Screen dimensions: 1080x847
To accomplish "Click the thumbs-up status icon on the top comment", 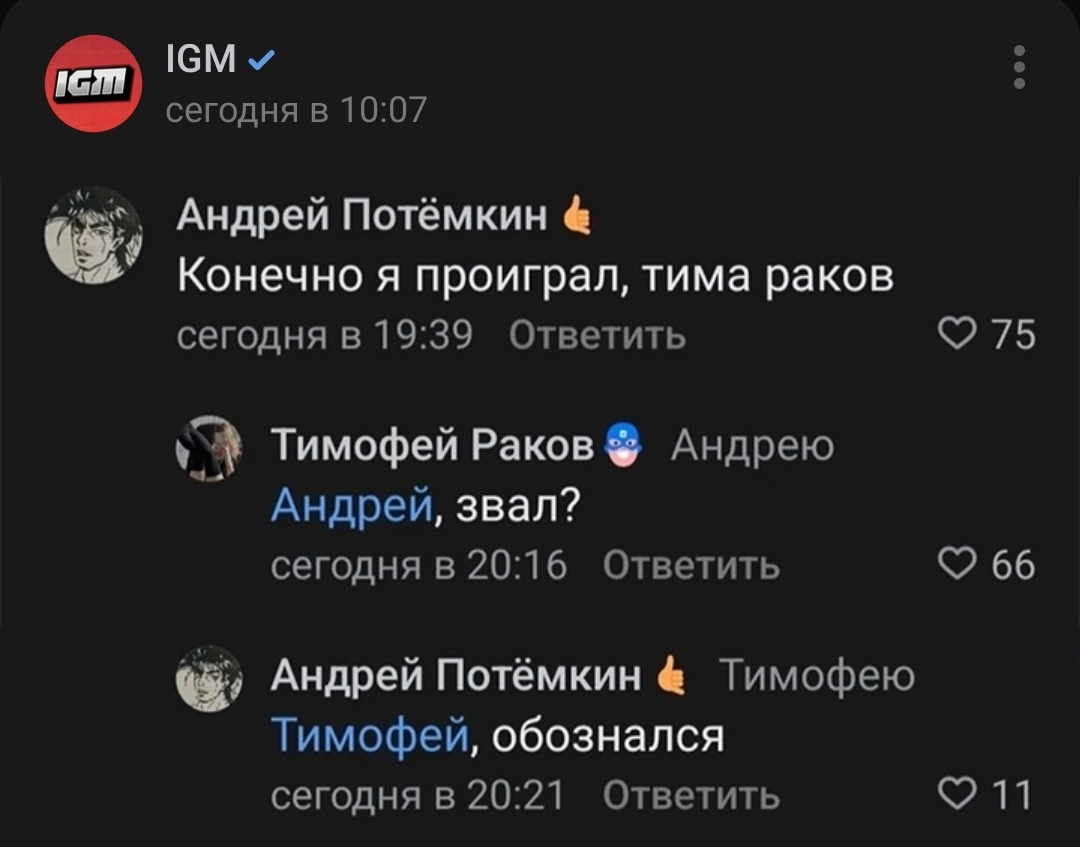I will 577,215.
